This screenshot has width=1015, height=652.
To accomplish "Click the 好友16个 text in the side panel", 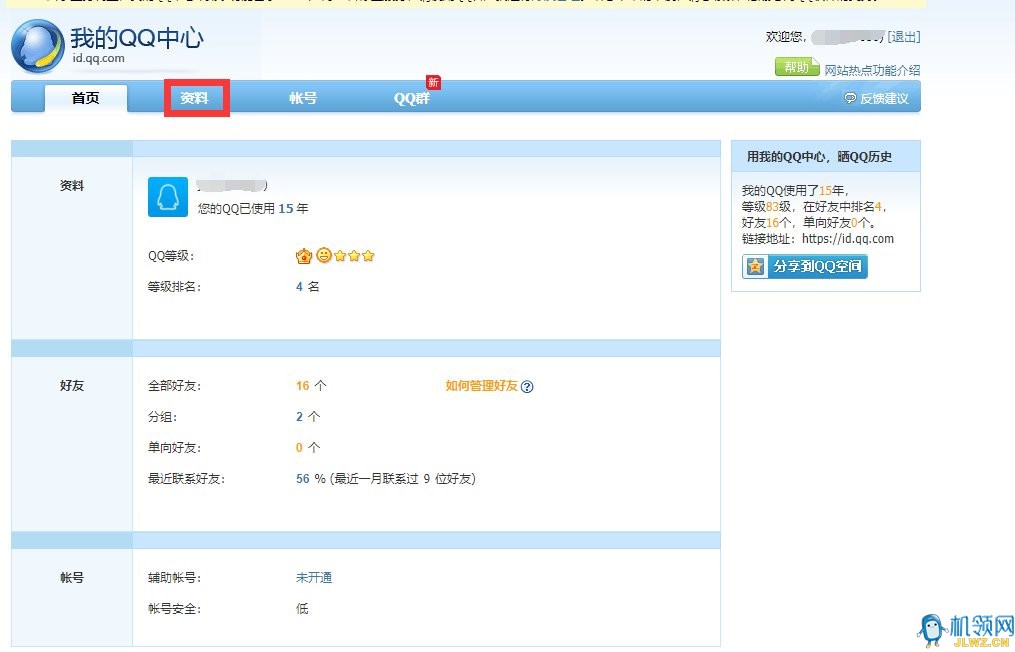I will (769, 223).
